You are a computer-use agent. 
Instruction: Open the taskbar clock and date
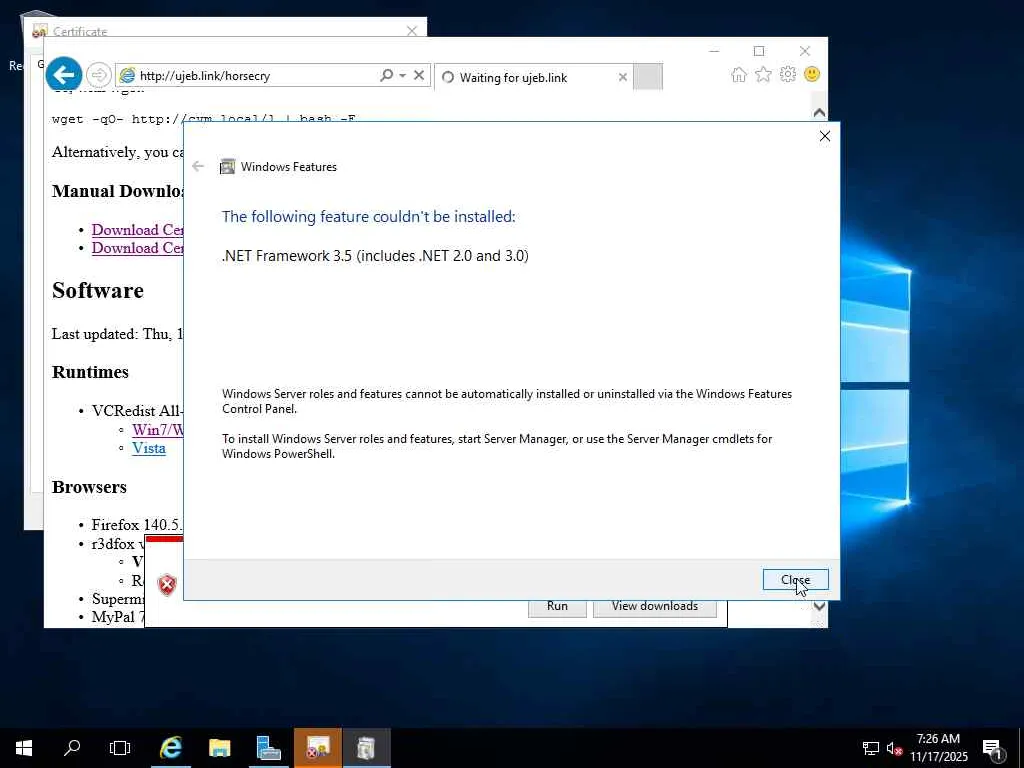pos(938,748)
